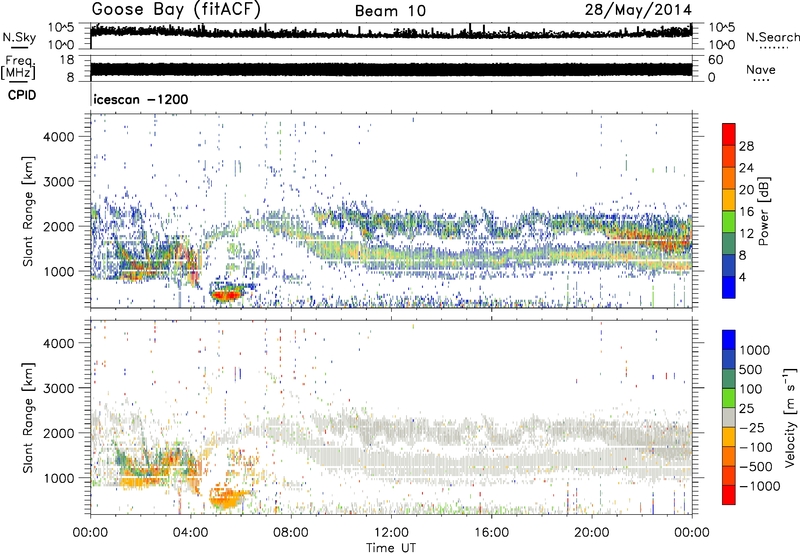The width and height of the screenshot is (800, 554).
Task: Click the "-100" tick on the Velocity color bar
Action: click(x=755, y=447)
